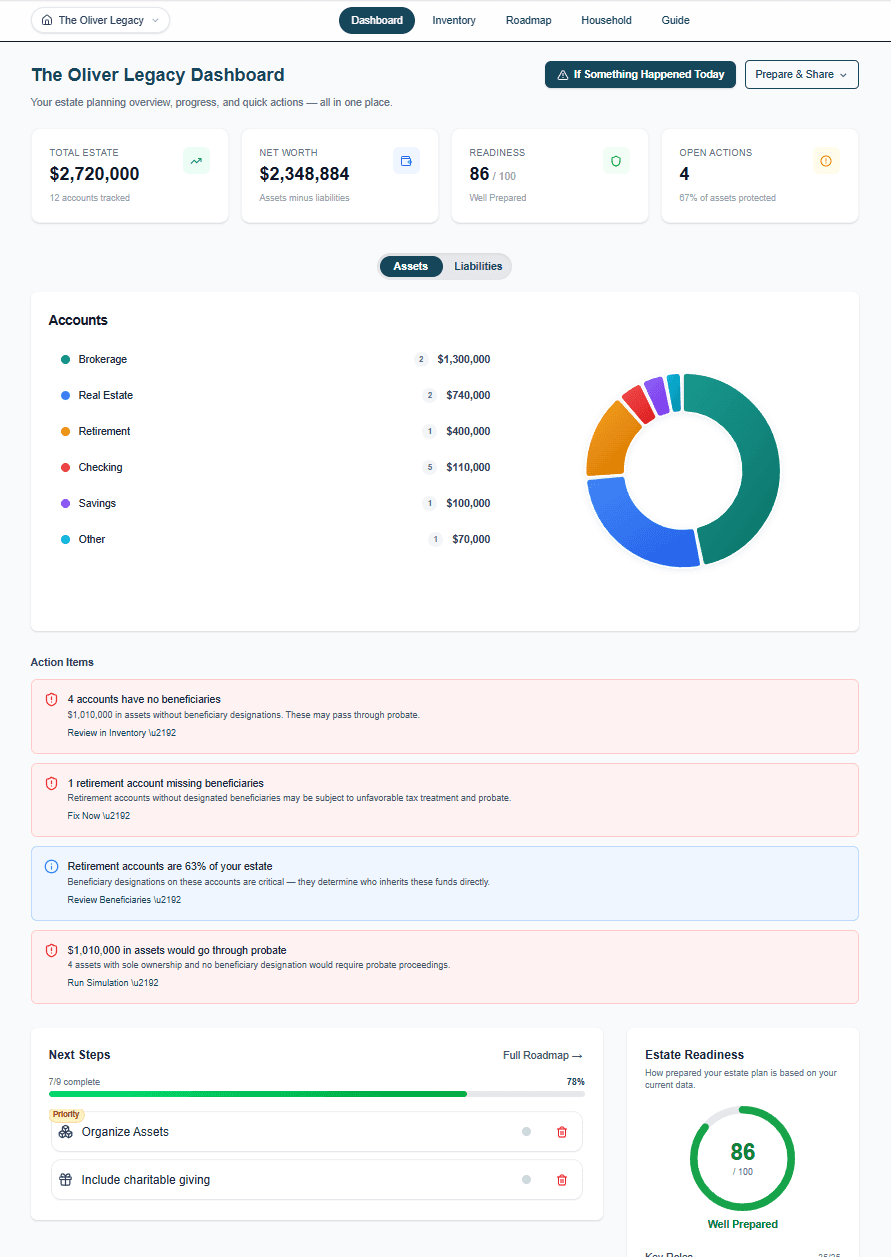Screen dimensions: 891x1257
Task: Click the Readiness shield icon
Action: [x=616, y=161]
